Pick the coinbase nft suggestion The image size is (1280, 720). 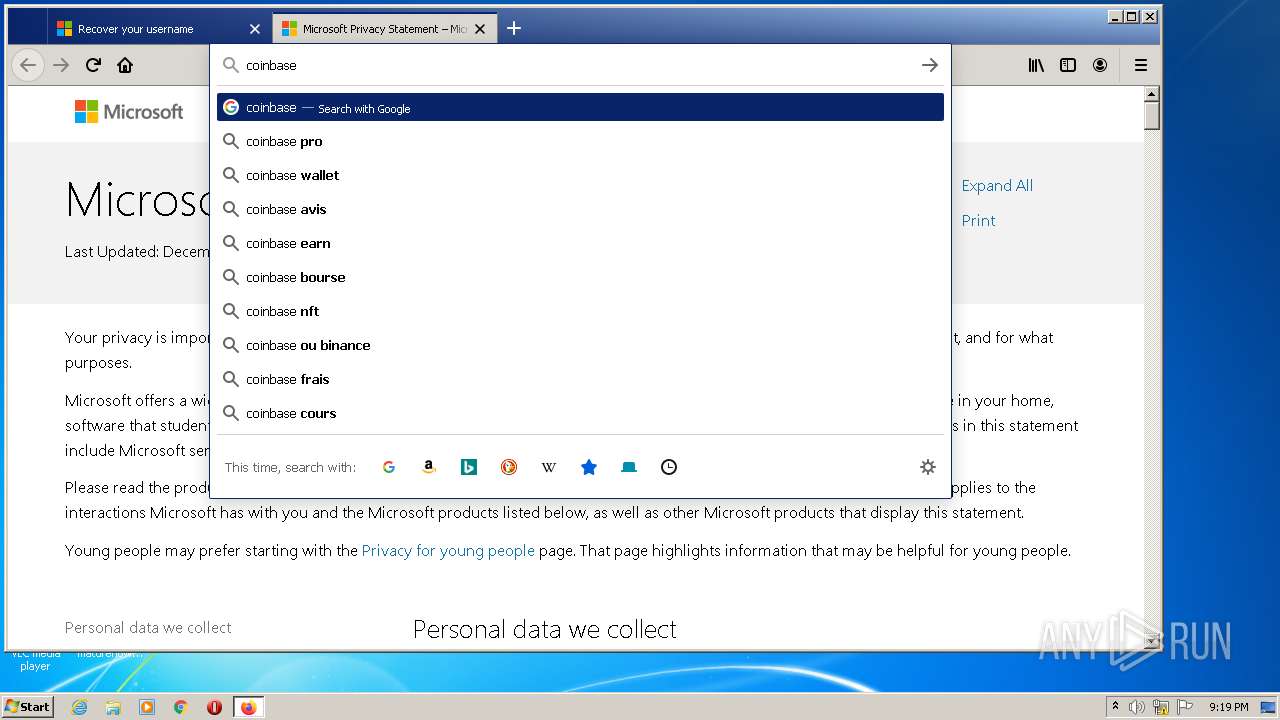click(580, 311)
